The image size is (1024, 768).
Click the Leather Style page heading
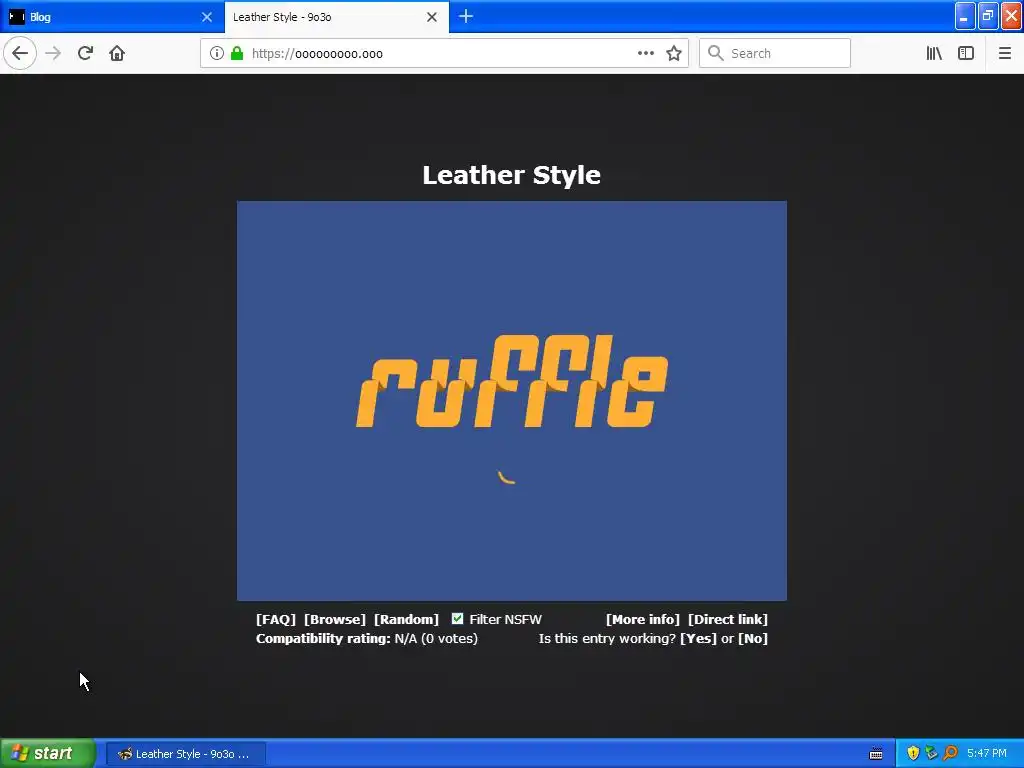point(511,174)
